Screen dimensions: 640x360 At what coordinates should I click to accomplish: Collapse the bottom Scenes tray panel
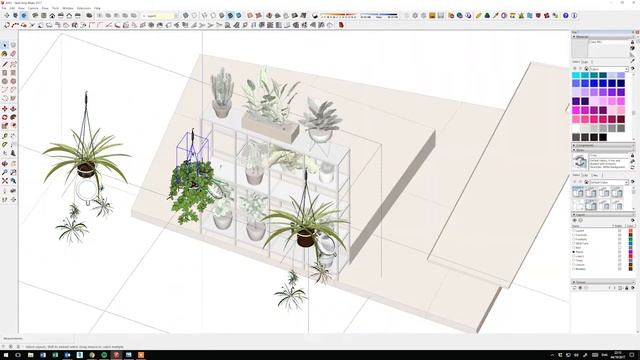[x=574, y=282]
